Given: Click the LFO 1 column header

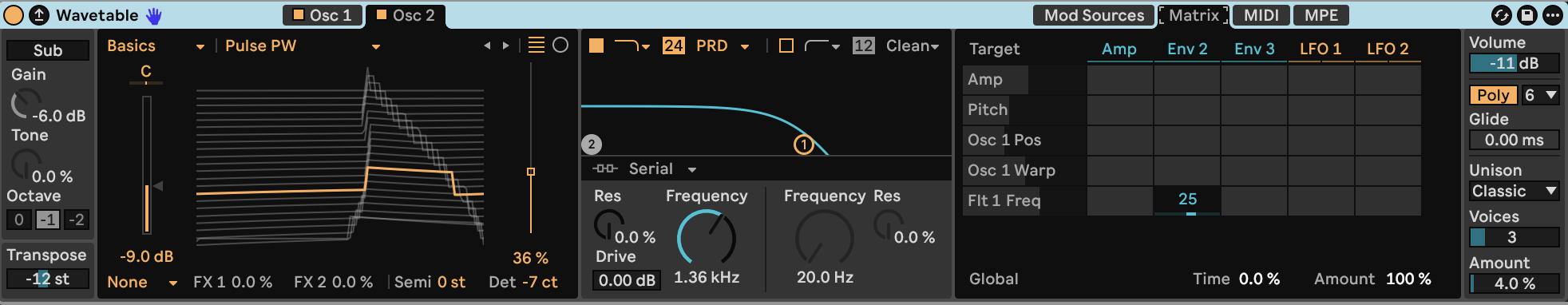Looking at the screenshot, I should coord(1321,50).
